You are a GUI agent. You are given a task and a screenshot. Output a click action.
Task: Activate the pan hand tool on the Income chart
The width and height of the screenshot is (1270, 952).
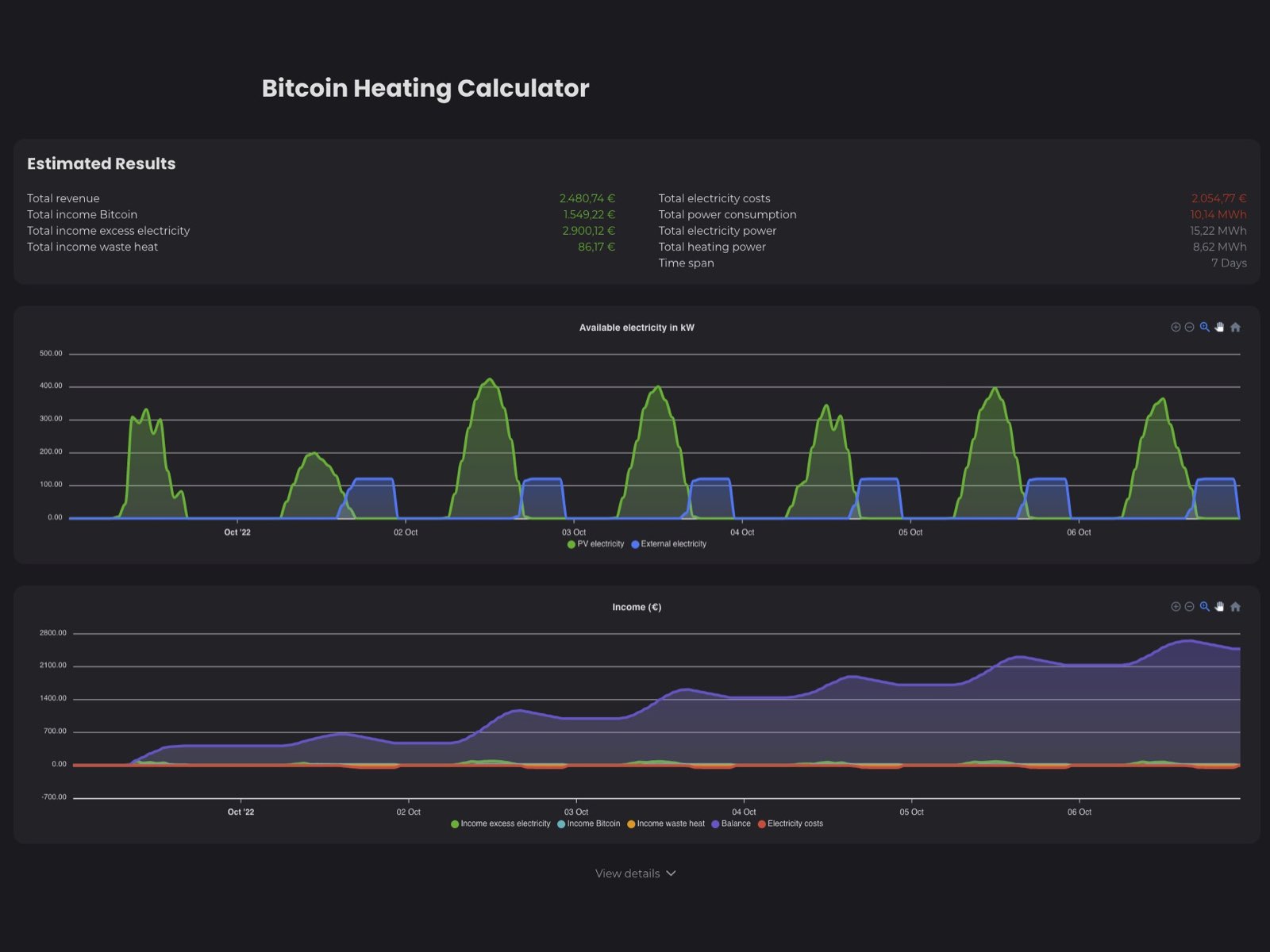point(1220,606)
